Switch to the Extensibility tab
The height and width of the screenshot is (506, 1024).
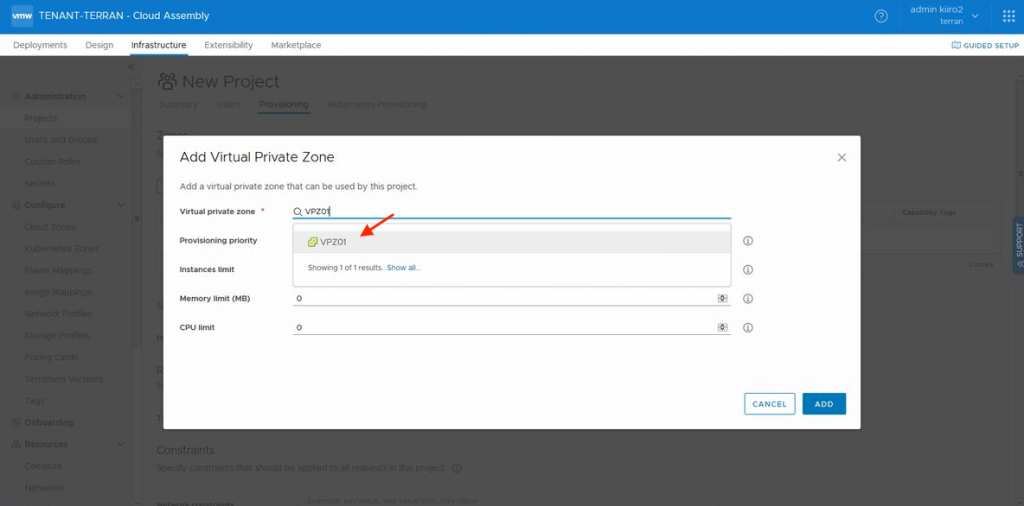pos(229,45)
